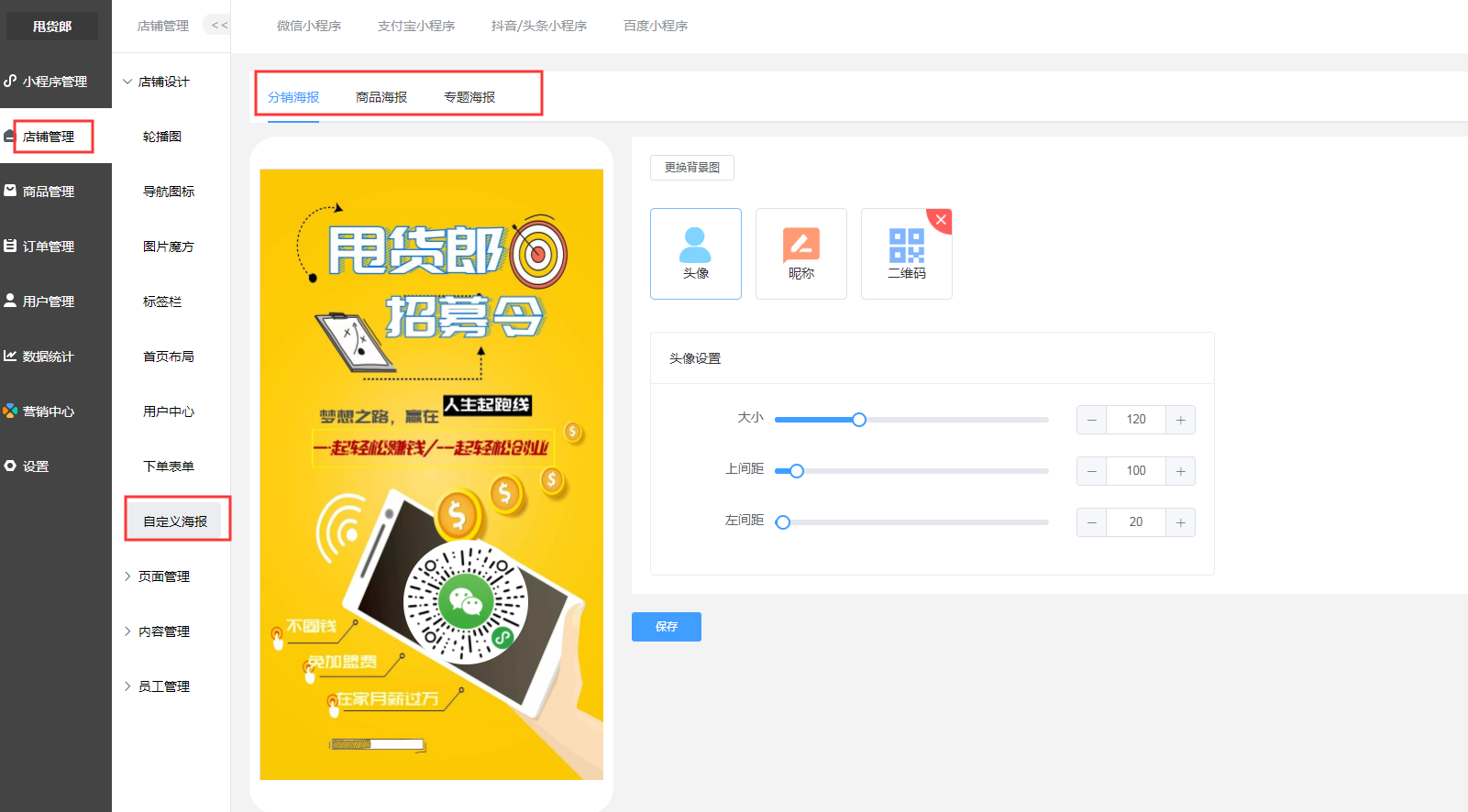Click the 订单管理 sidebar icon
Viewport: 1468px width, 812px height.
[10, 246]
